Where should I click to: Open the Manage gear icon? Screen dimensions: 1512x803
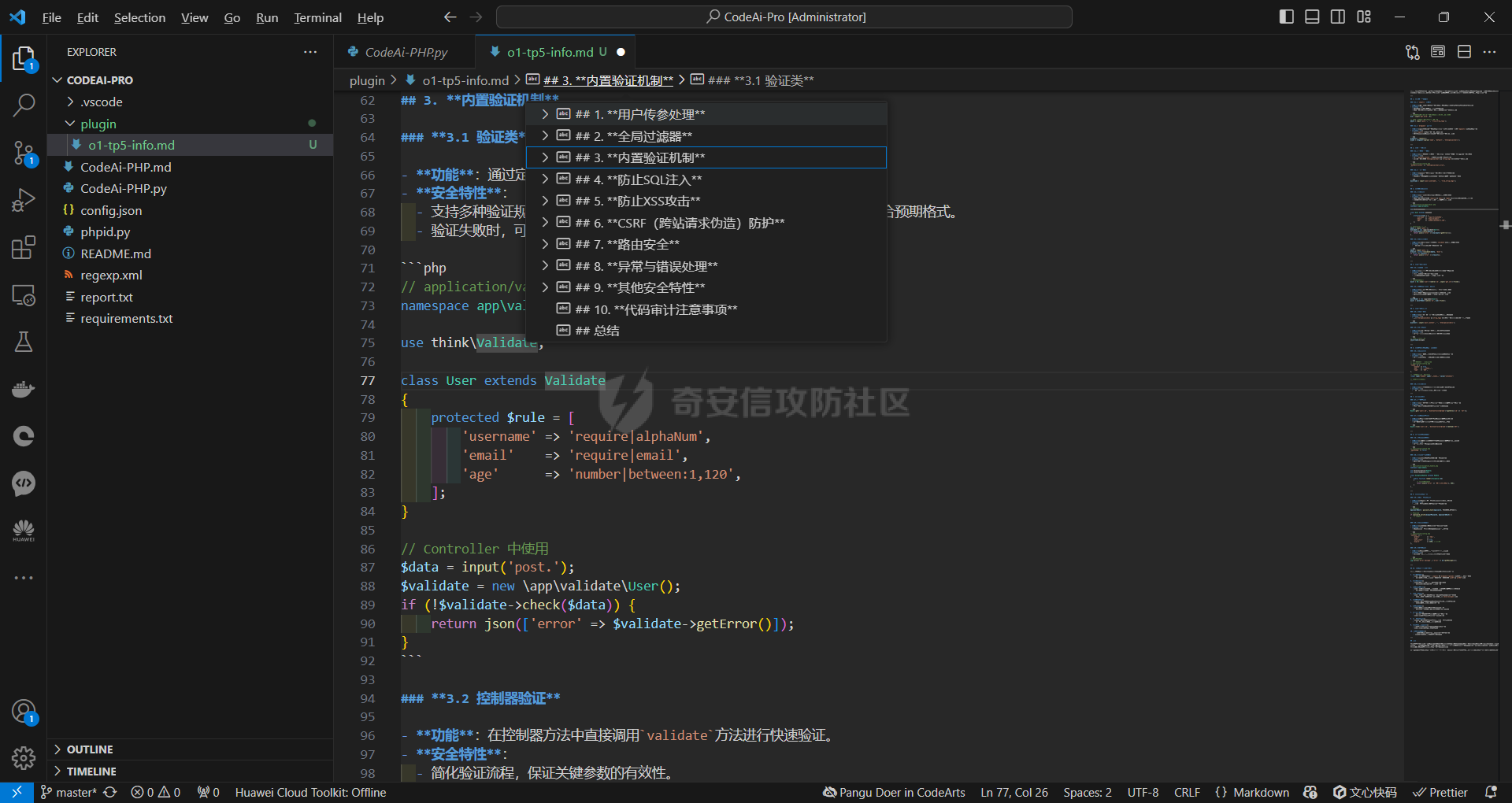(x=24, y=757)
